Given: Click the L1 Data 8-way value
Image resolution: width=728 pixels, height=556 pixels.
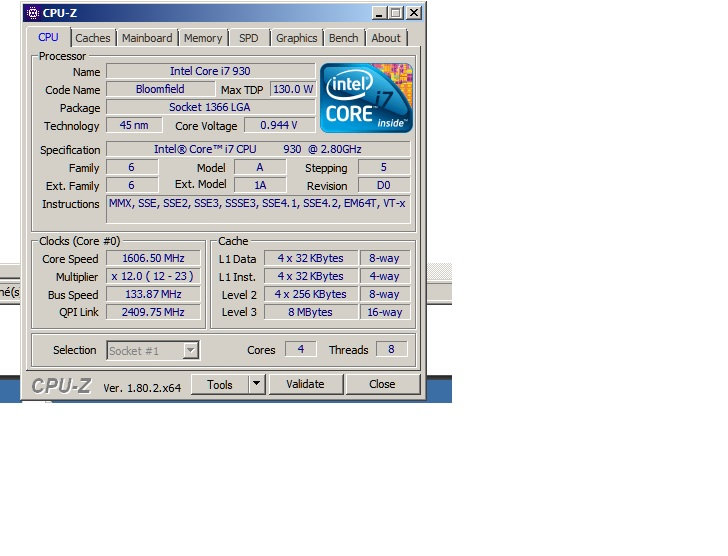Looking at the screenshot, I should pos(384,258).
